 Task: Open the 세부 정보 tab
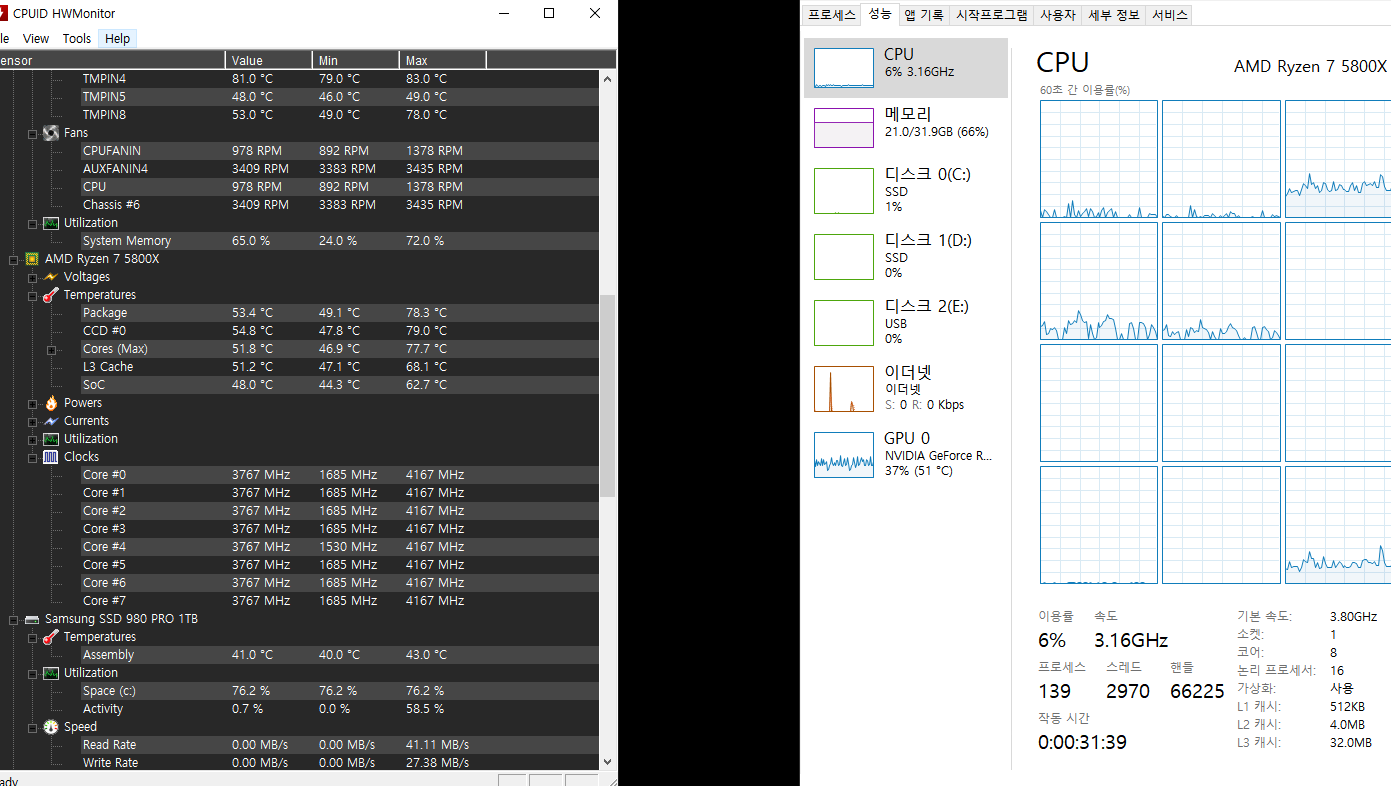point(1113,15)
